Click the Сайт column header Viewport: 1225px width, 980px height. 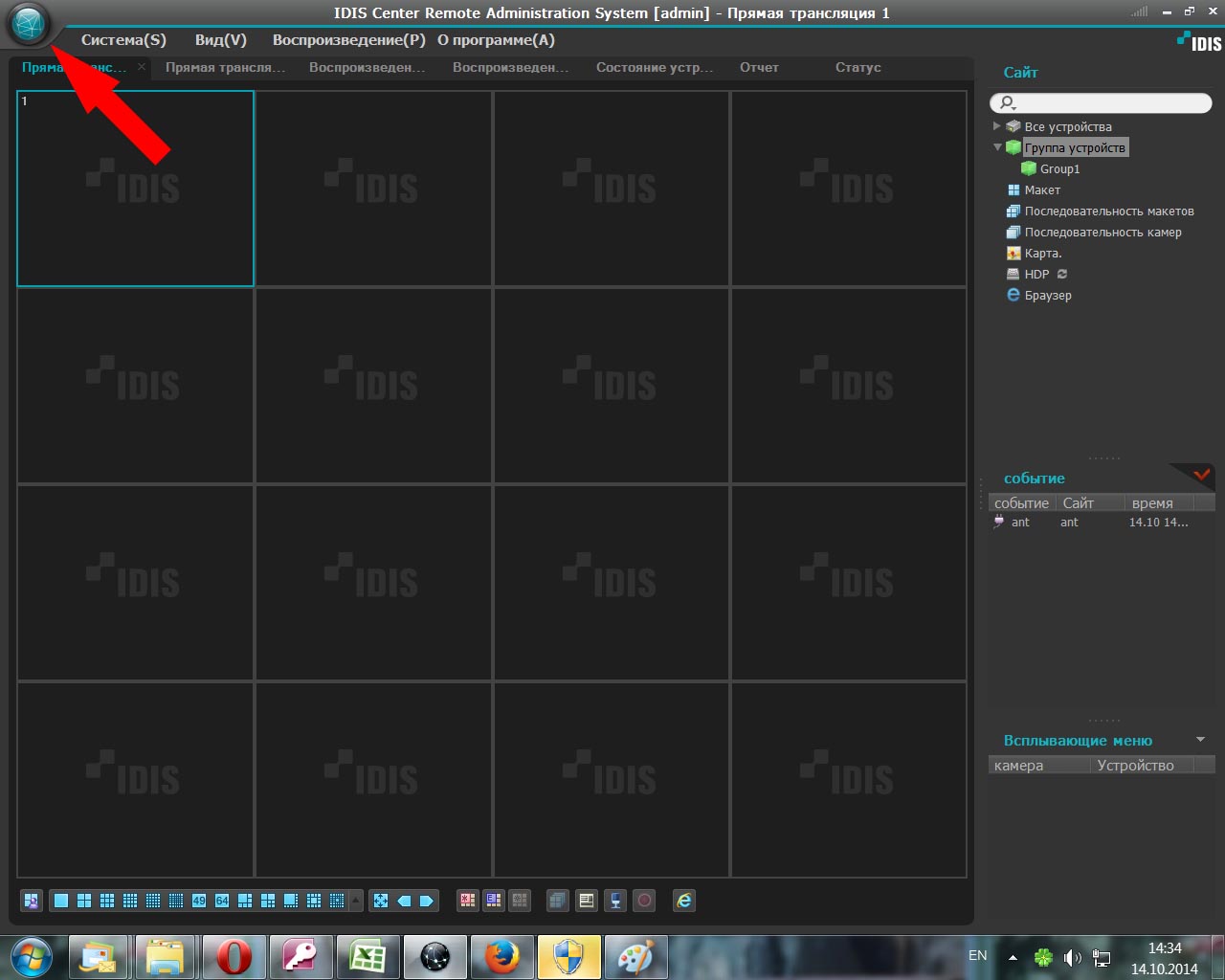(1090, 503)
